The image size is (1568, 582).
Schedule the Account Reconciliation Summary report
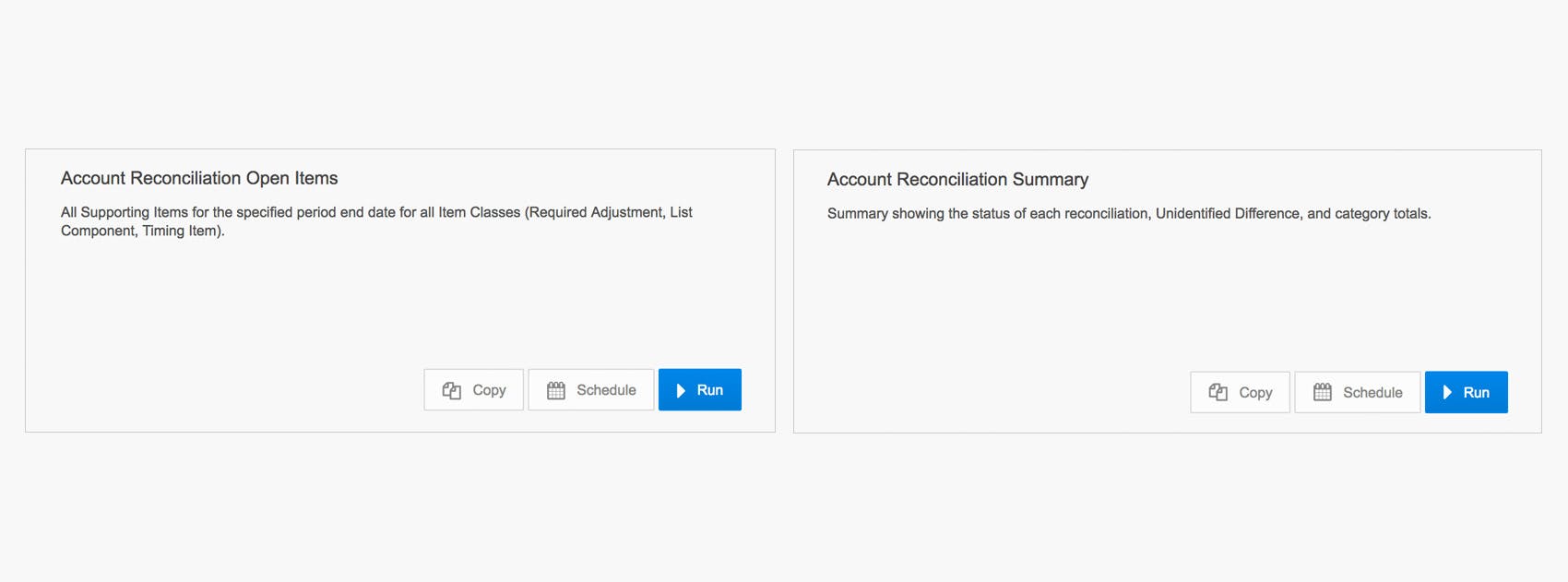[x=1358, y=392]
